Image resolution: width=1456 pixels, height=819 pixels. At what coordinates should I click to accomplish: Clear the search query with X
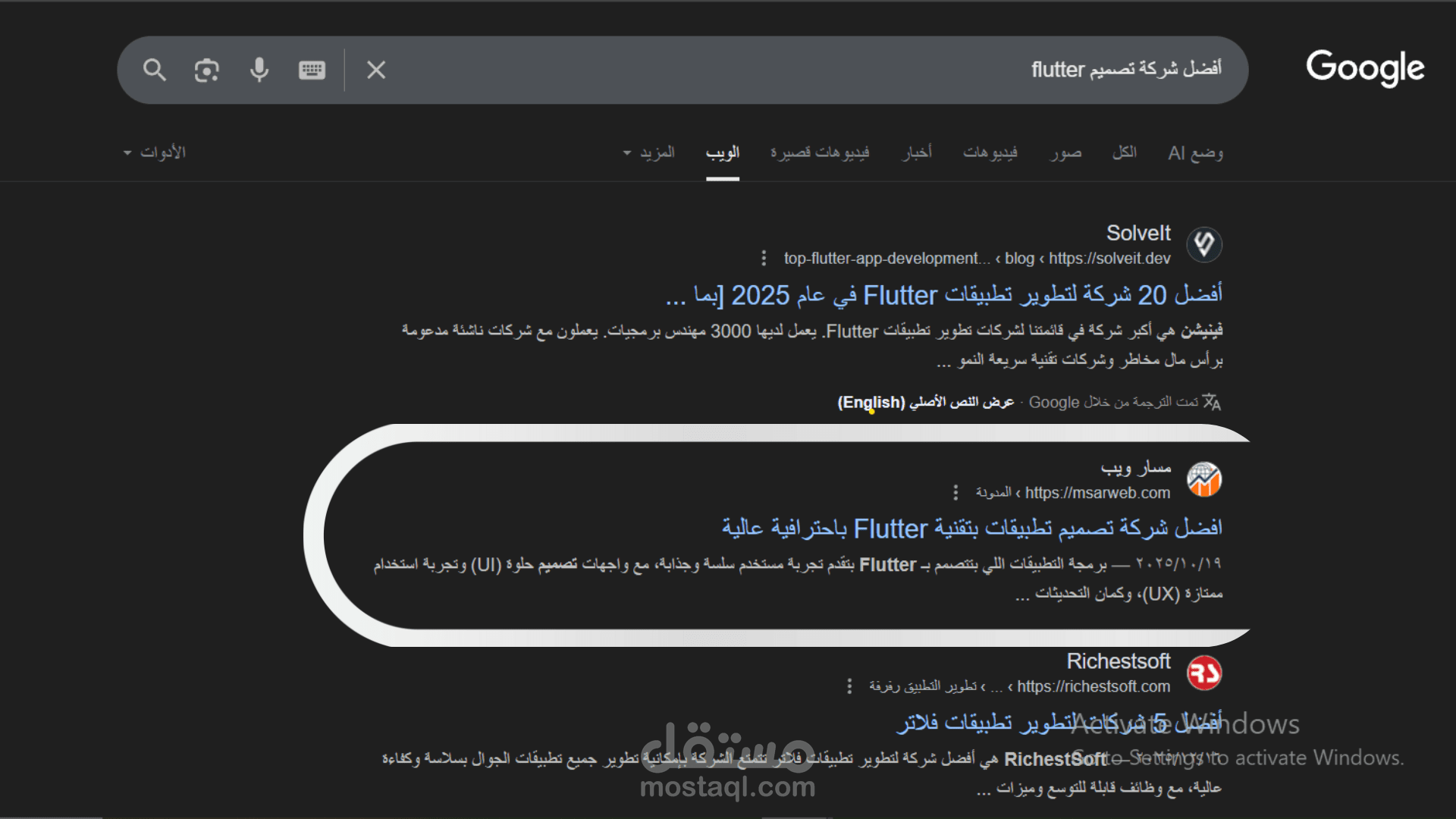(376, 70)
